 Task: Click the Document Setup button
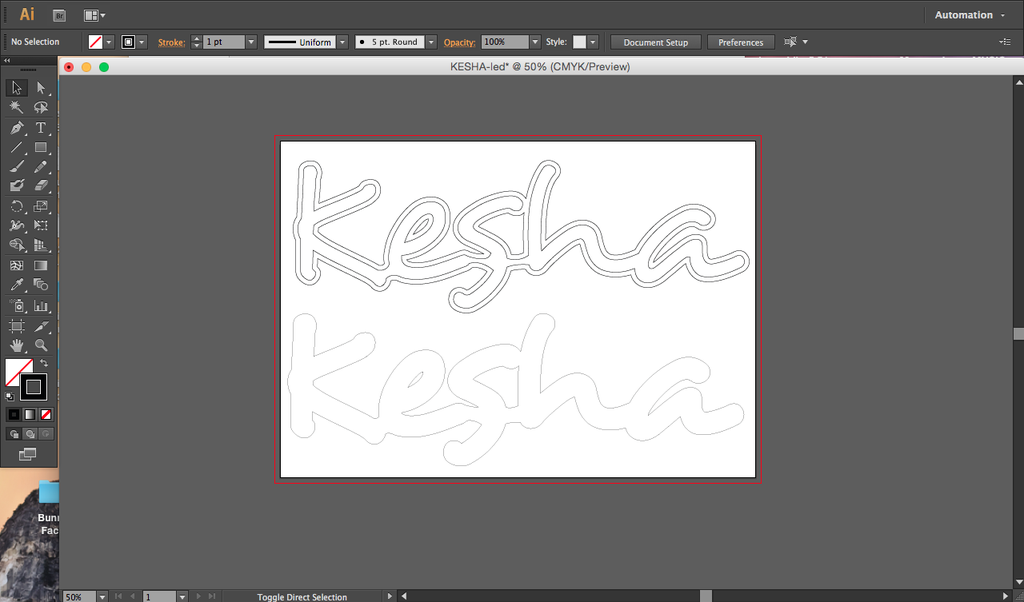pyautogui.click(x=656, y=42)
